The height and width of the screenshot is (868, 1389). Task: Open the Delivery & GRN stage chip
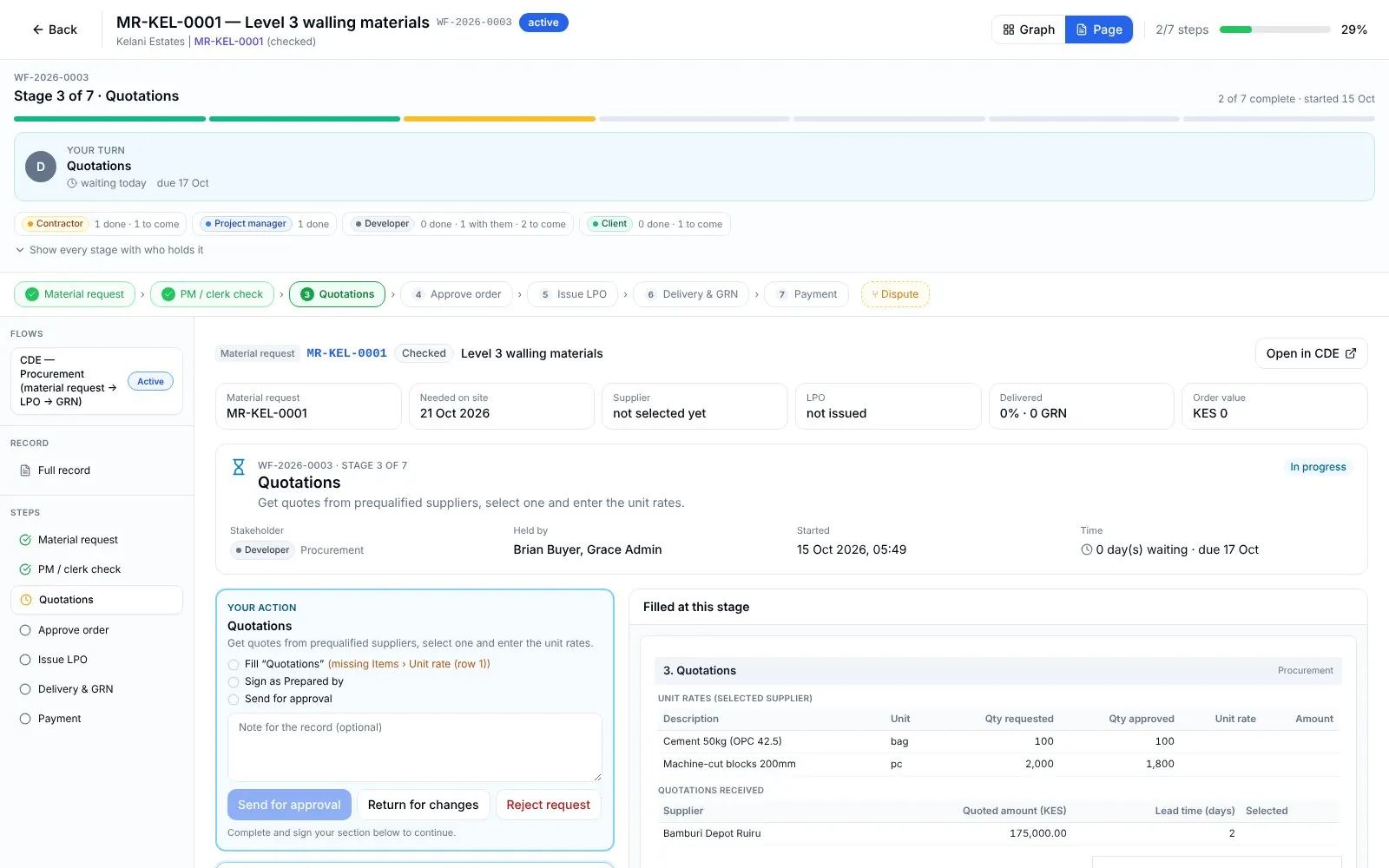pyautogui.click(x=691, y=294)
